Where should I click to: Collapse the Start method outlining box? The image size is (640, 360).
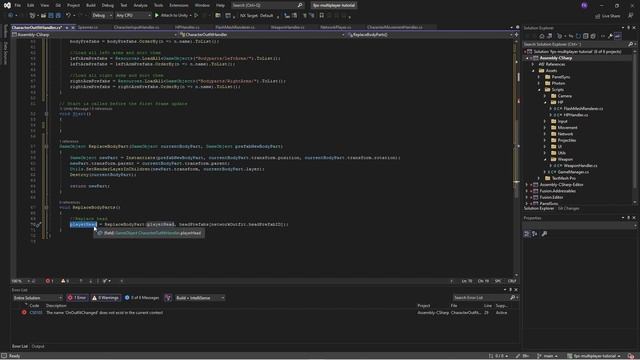click(46, 114)
